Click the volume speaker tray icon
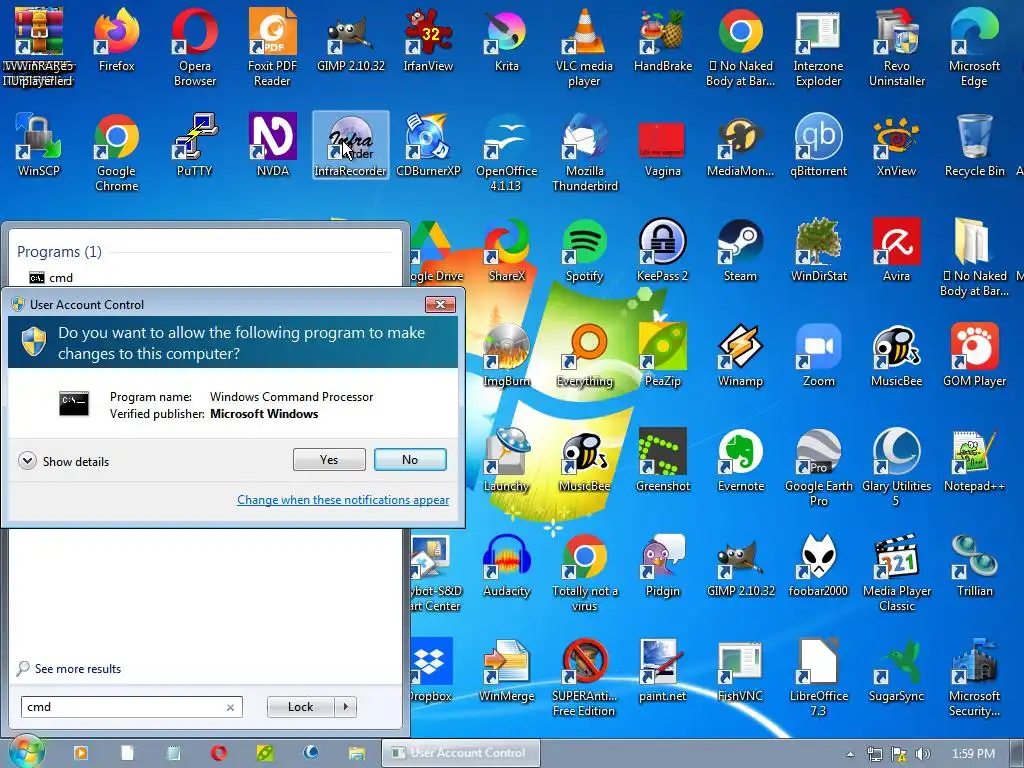Image resolution: width=1024 pixels, height=768 pixels. (923, 754)
